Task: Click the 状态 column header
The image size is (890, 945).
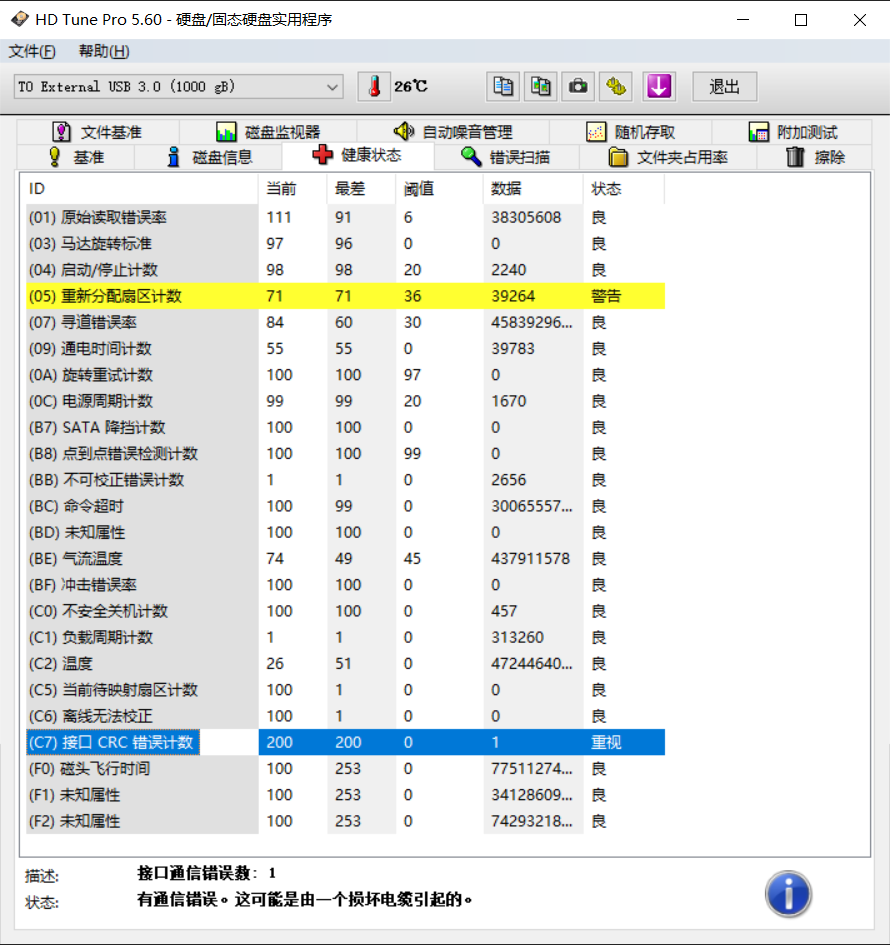Action: point(606,189)
